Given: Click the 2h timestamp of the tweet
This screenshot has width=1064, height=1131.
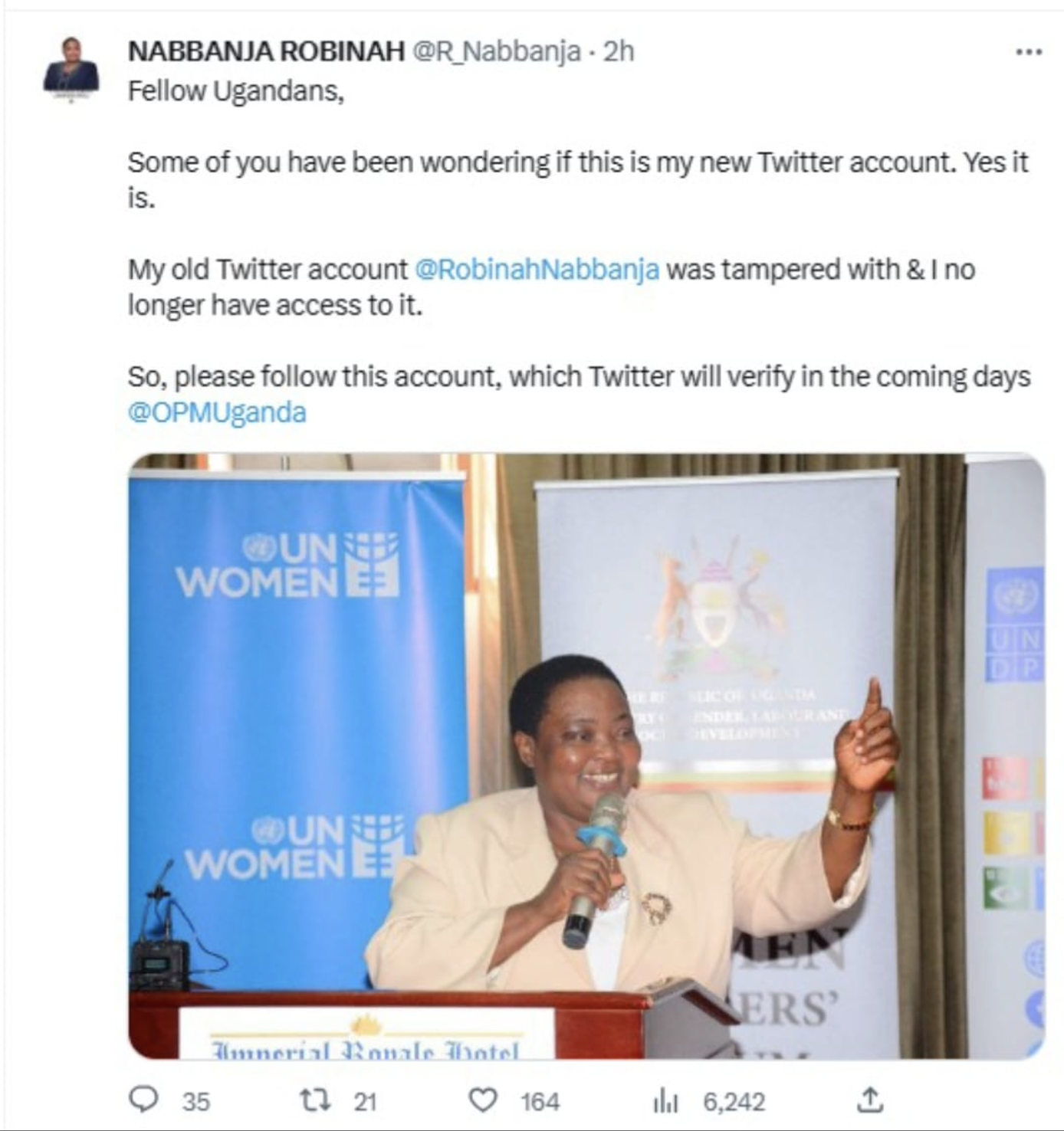Looking at the screenshot, I should pos(619,51).
